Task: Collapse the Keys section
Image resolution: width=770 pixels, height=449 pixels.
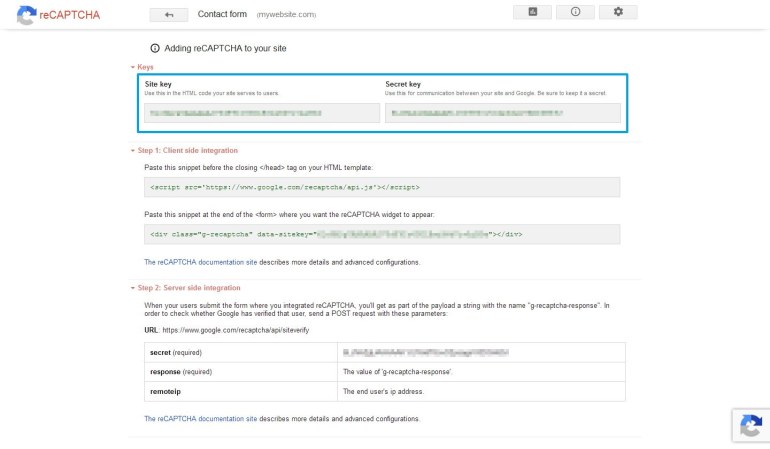Action: pos(142,67)
